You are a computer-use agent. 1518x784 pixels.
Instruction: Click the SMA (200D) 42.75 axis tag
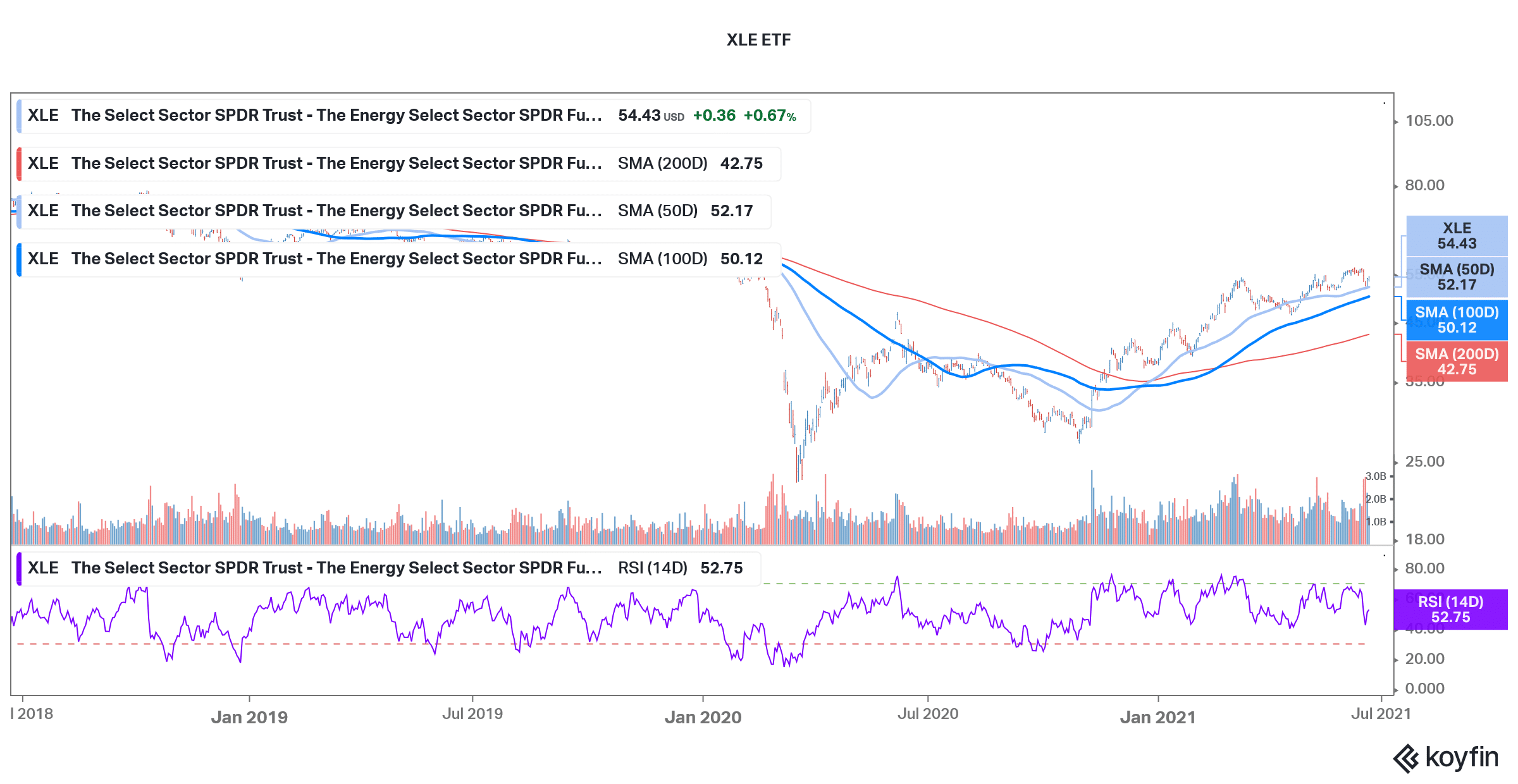[1457, 362]
